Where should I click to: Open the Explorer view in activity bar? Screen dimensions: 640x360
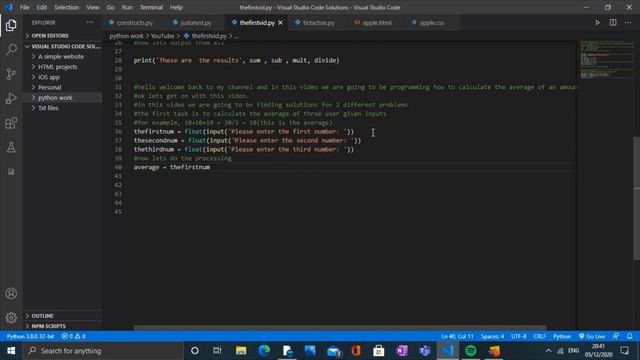coord(11,25)
